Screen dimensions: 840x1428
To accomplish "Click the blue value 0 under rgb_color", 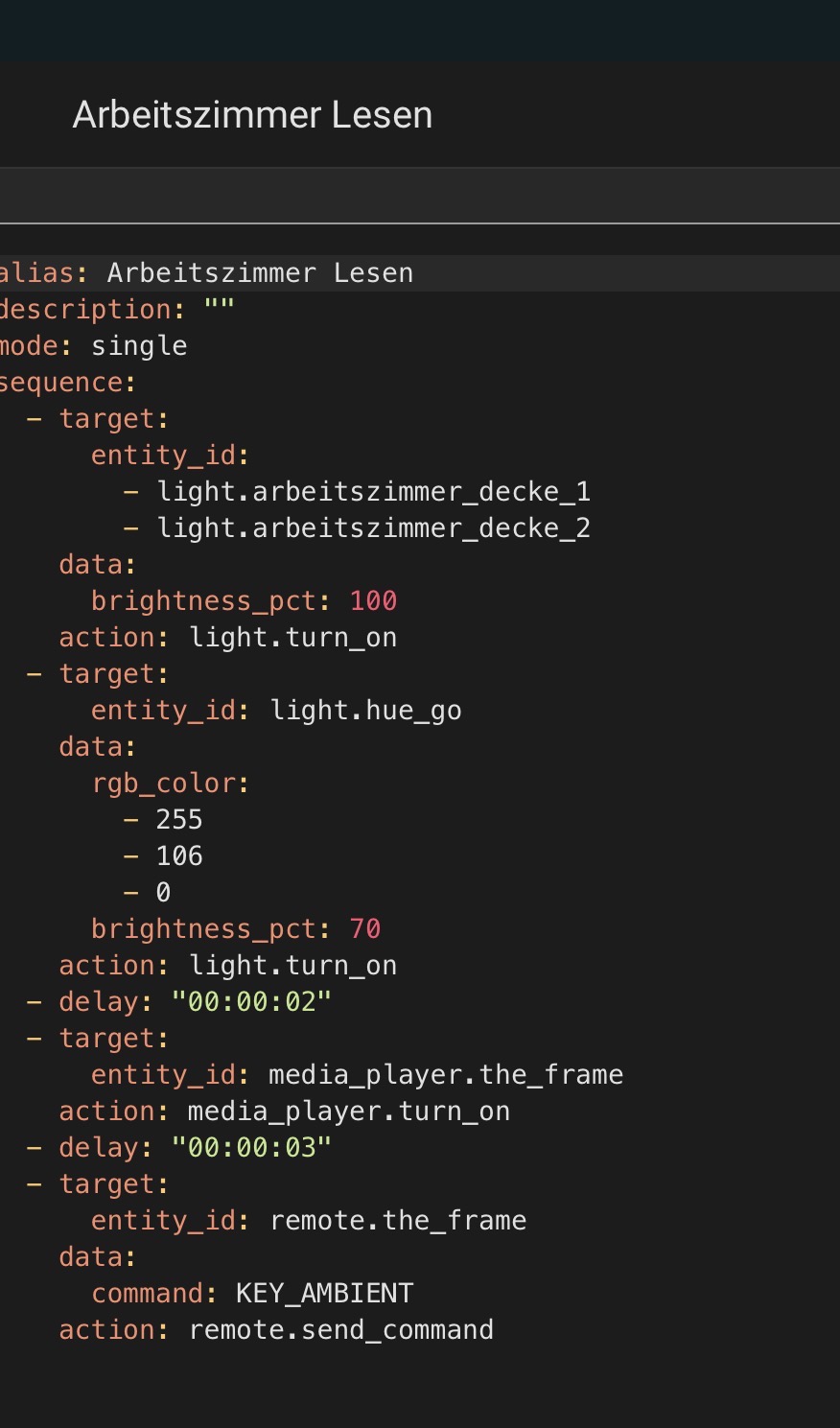I will [x=163, y=893].
